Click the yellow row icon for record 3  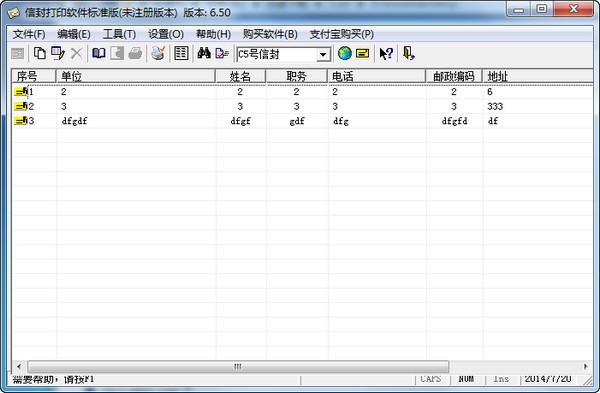pos(21,121)
